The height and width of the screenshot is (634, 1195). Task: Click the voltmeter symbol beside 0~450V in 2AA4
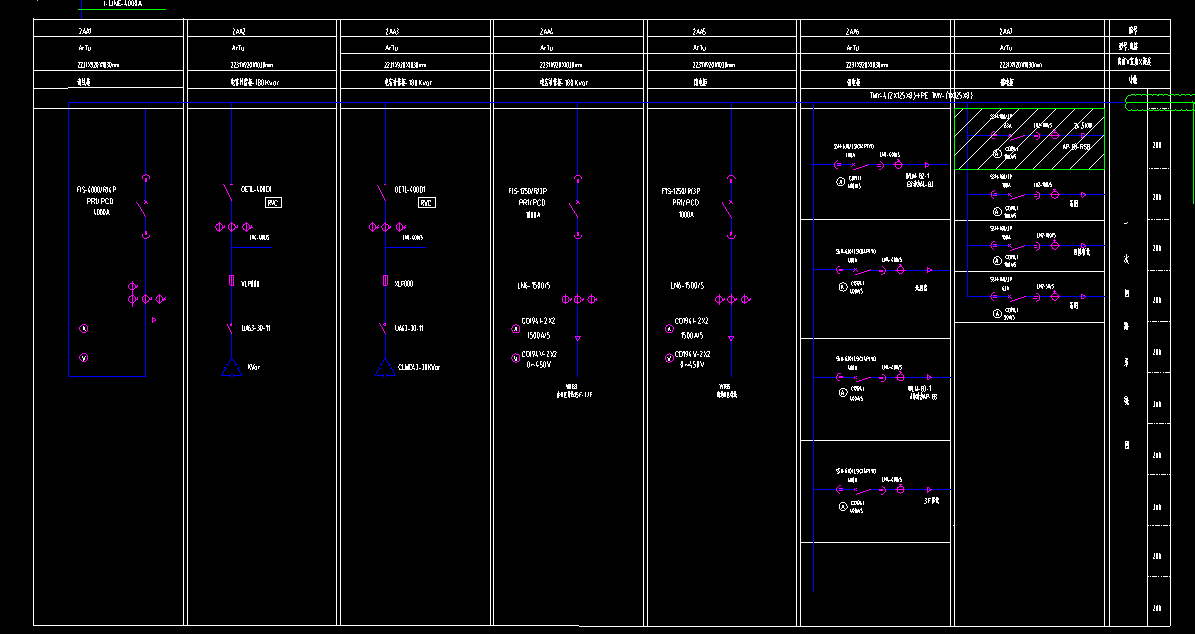[x=516, y=358]
